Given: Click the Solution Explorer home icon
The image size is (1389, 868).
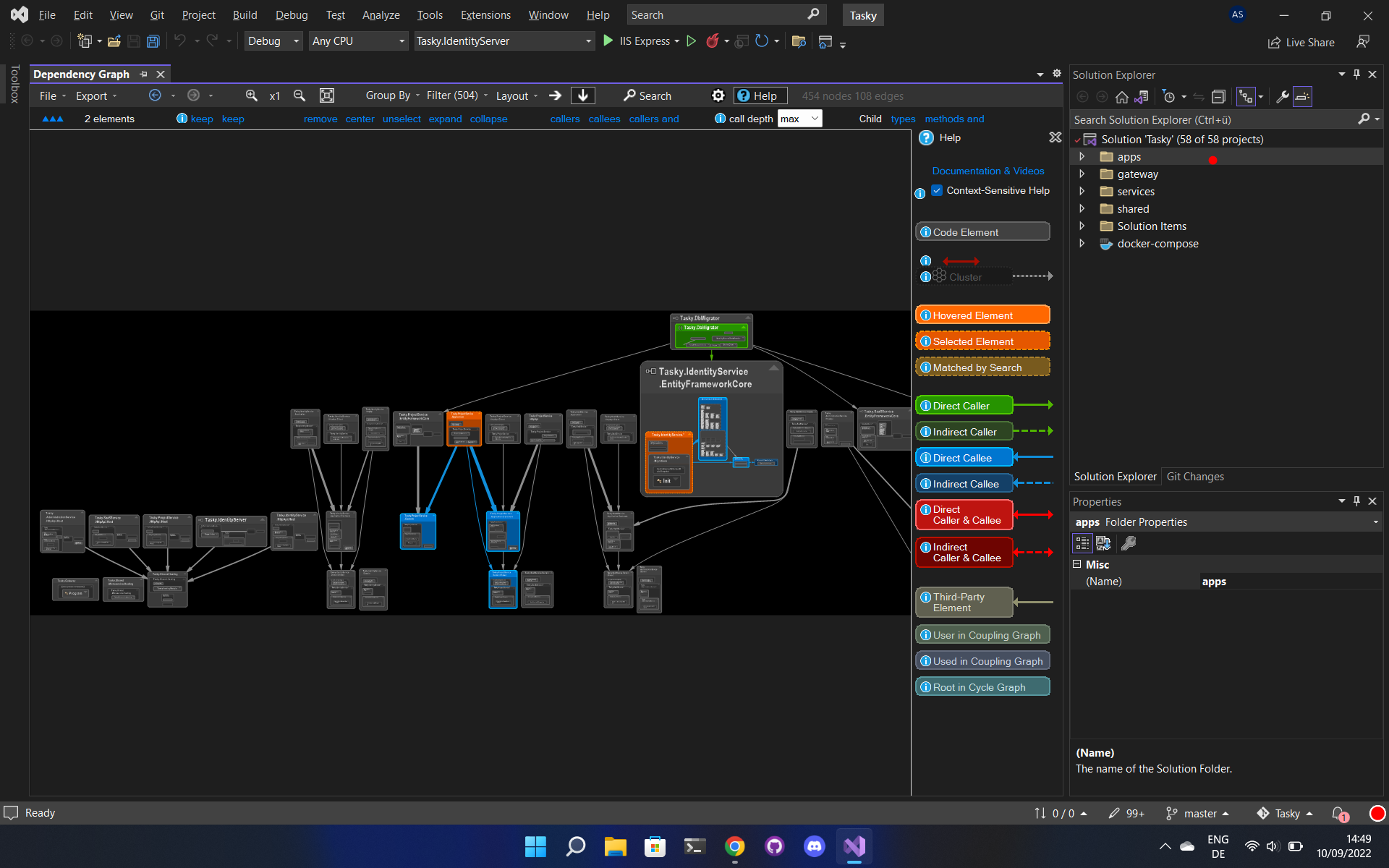Looking at the screenshot, I should [1122, 97].
